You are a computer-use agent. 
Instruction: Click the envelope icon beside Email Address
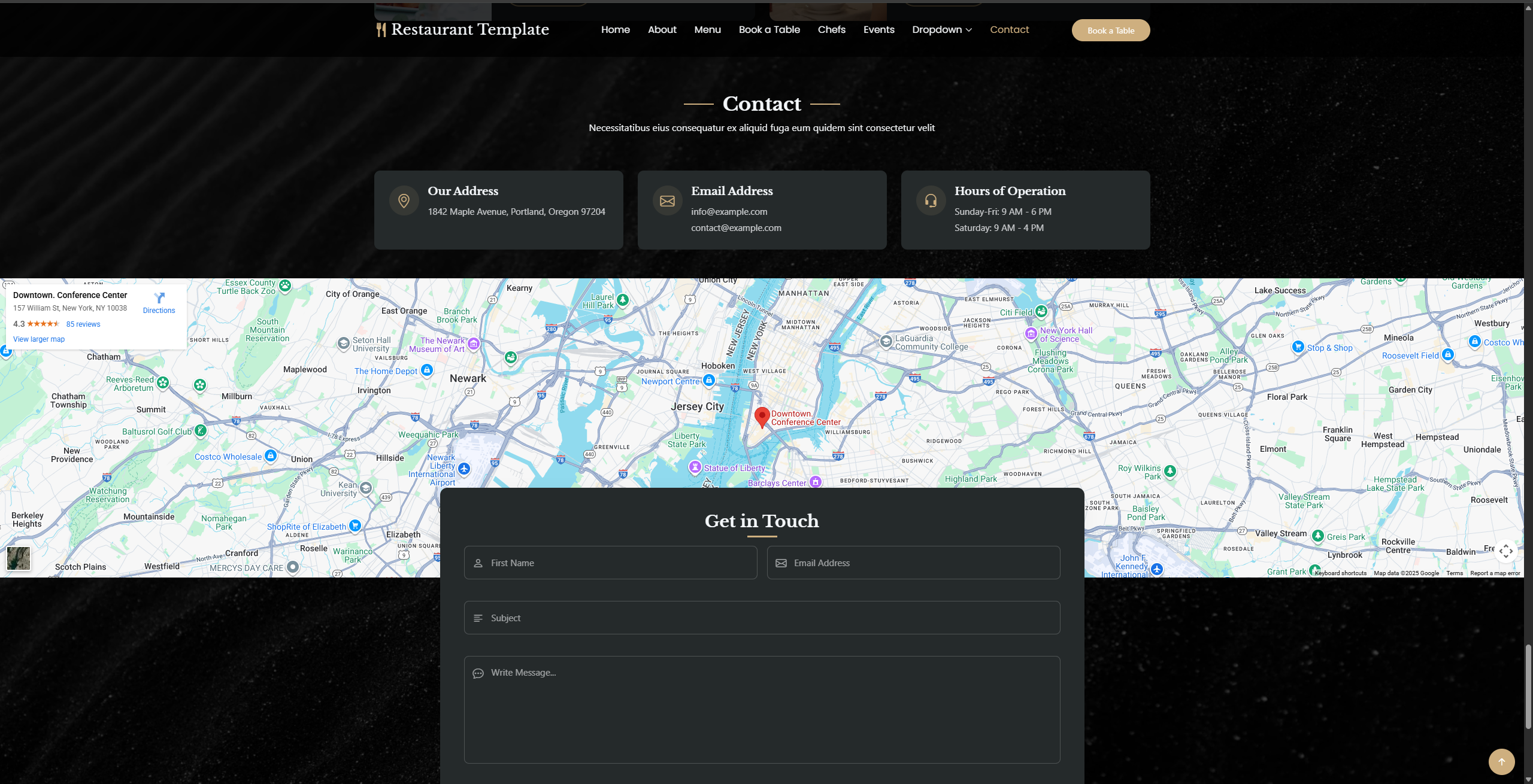point(667,200)
